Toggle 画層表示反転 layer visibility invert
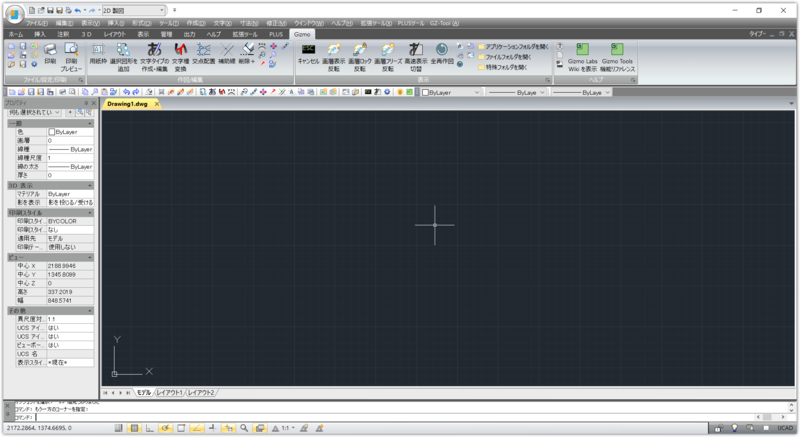Viewport: 800px width, 437px height. (334, 54)
